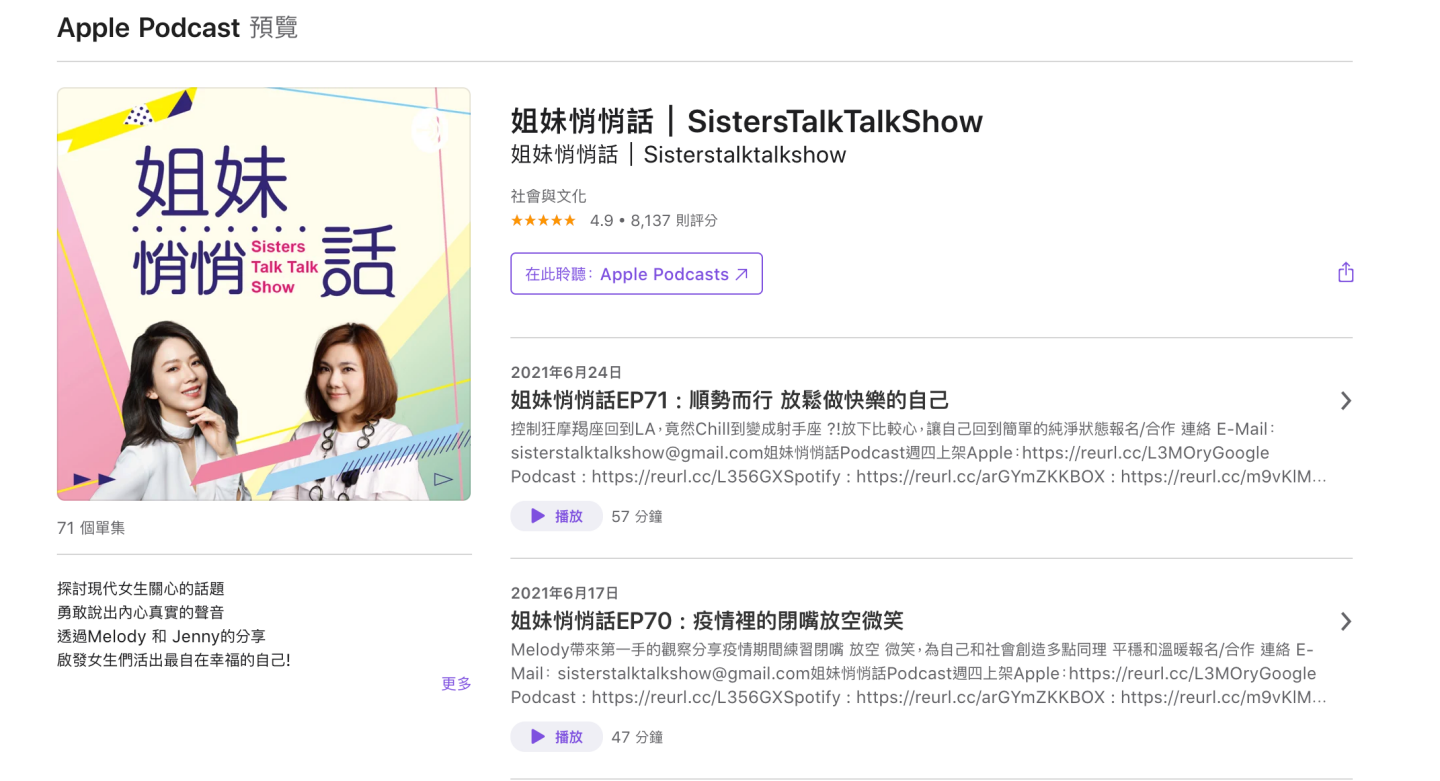This screenshot has height=781, width=1440.
Task: Open the 在此聆聽: Apple Podcasts button
Action: point(636,274)
